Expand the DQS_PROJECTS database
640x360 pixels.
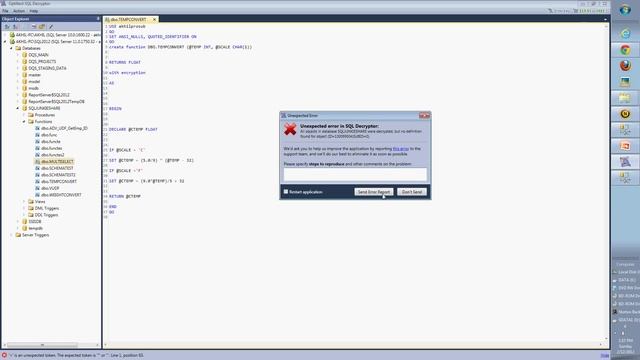coord(18,62)
